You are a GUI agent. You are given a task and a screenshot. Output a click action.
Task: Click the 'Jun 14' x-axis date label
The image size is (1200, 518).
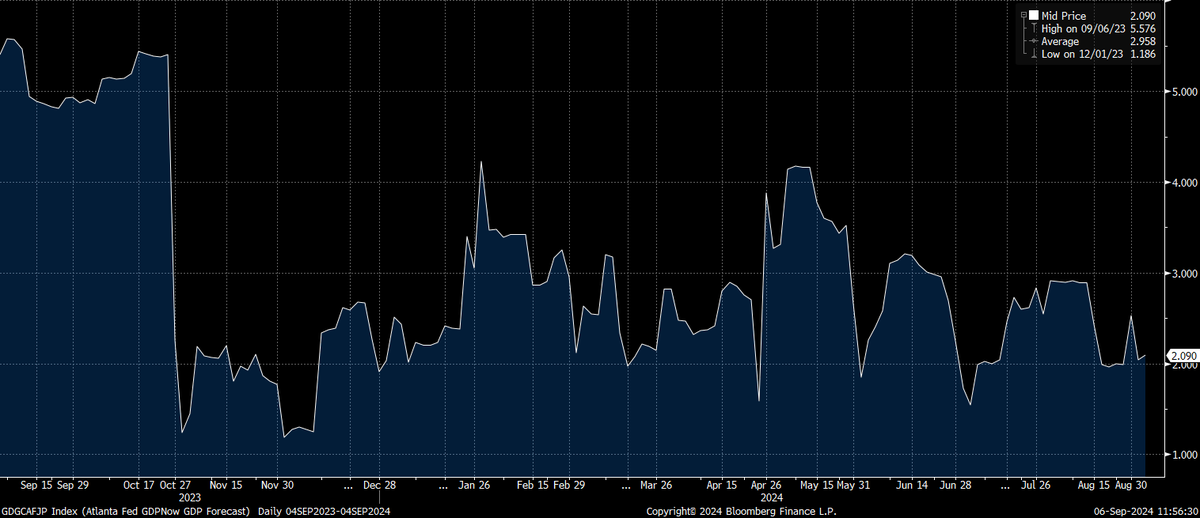913,484
